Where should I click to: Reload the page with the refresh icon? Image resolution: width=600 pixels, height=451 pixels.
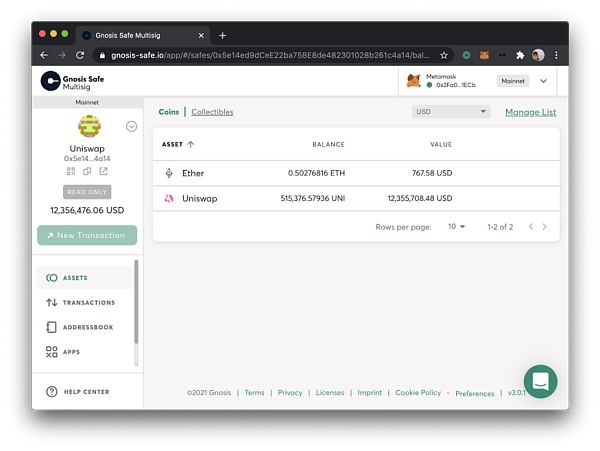click(80, 55)
